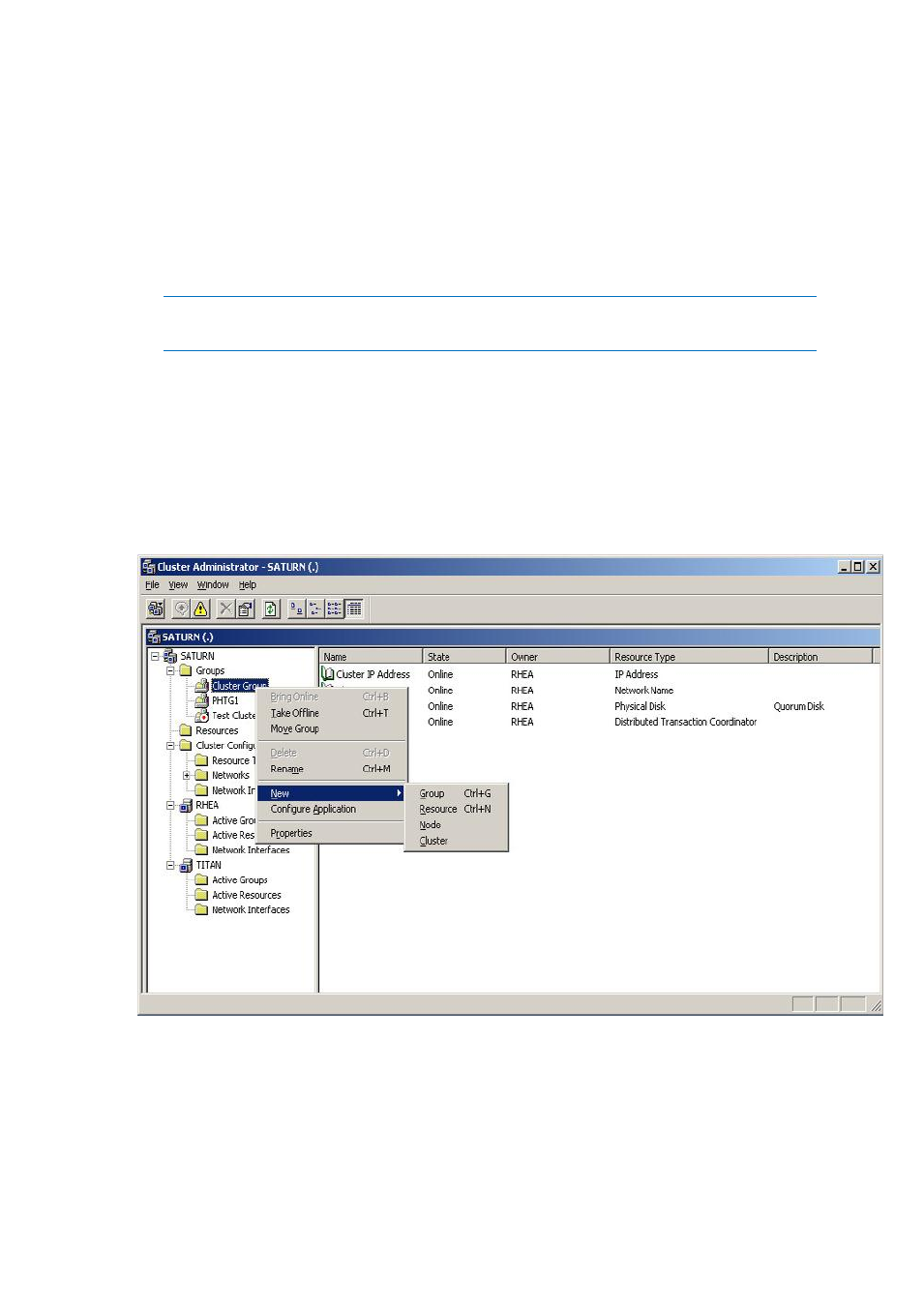Switch to Small Icons view

click(x=315, y=608)
